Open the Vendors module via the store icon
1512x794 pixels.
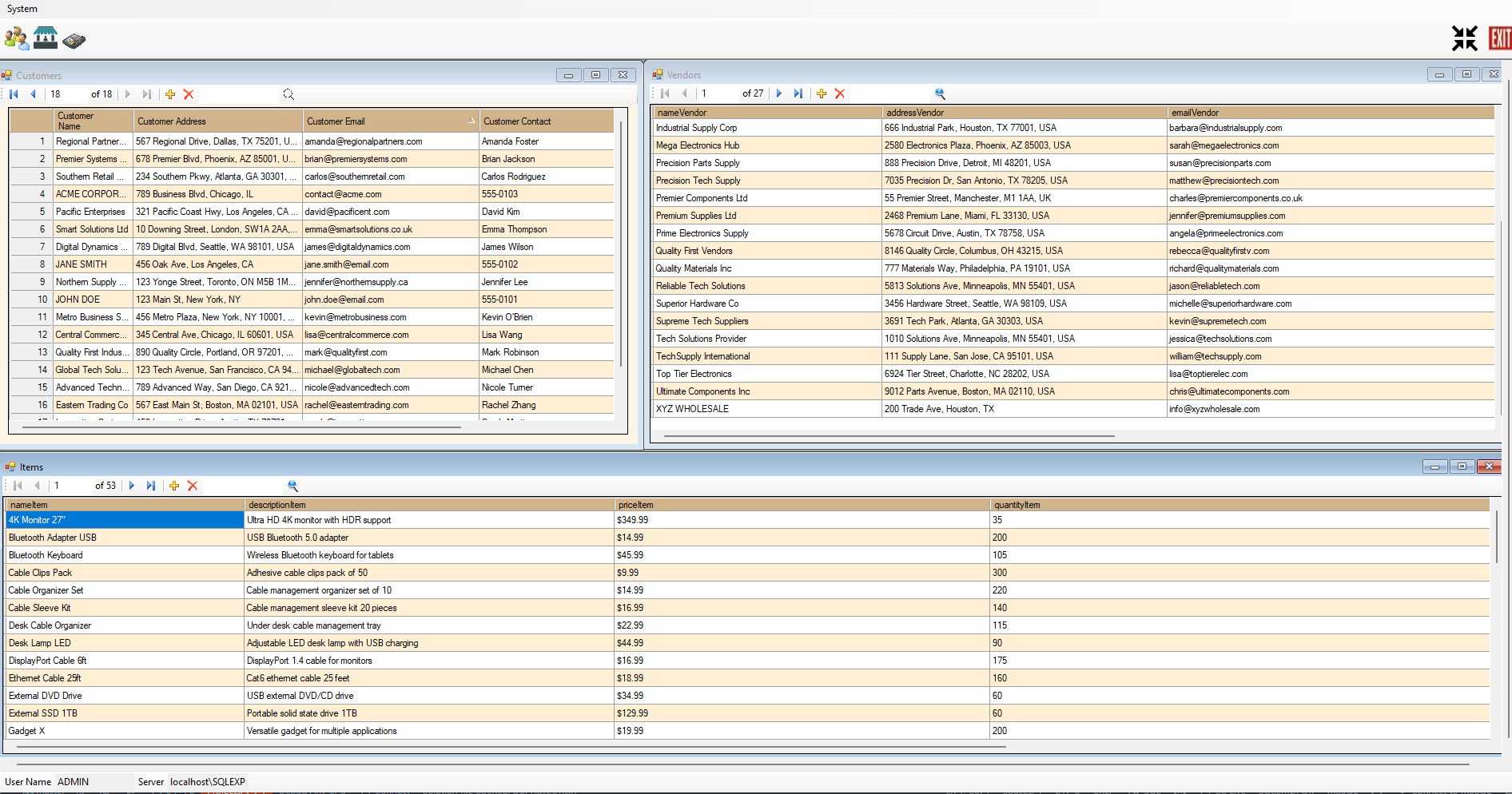pos(45,38)
